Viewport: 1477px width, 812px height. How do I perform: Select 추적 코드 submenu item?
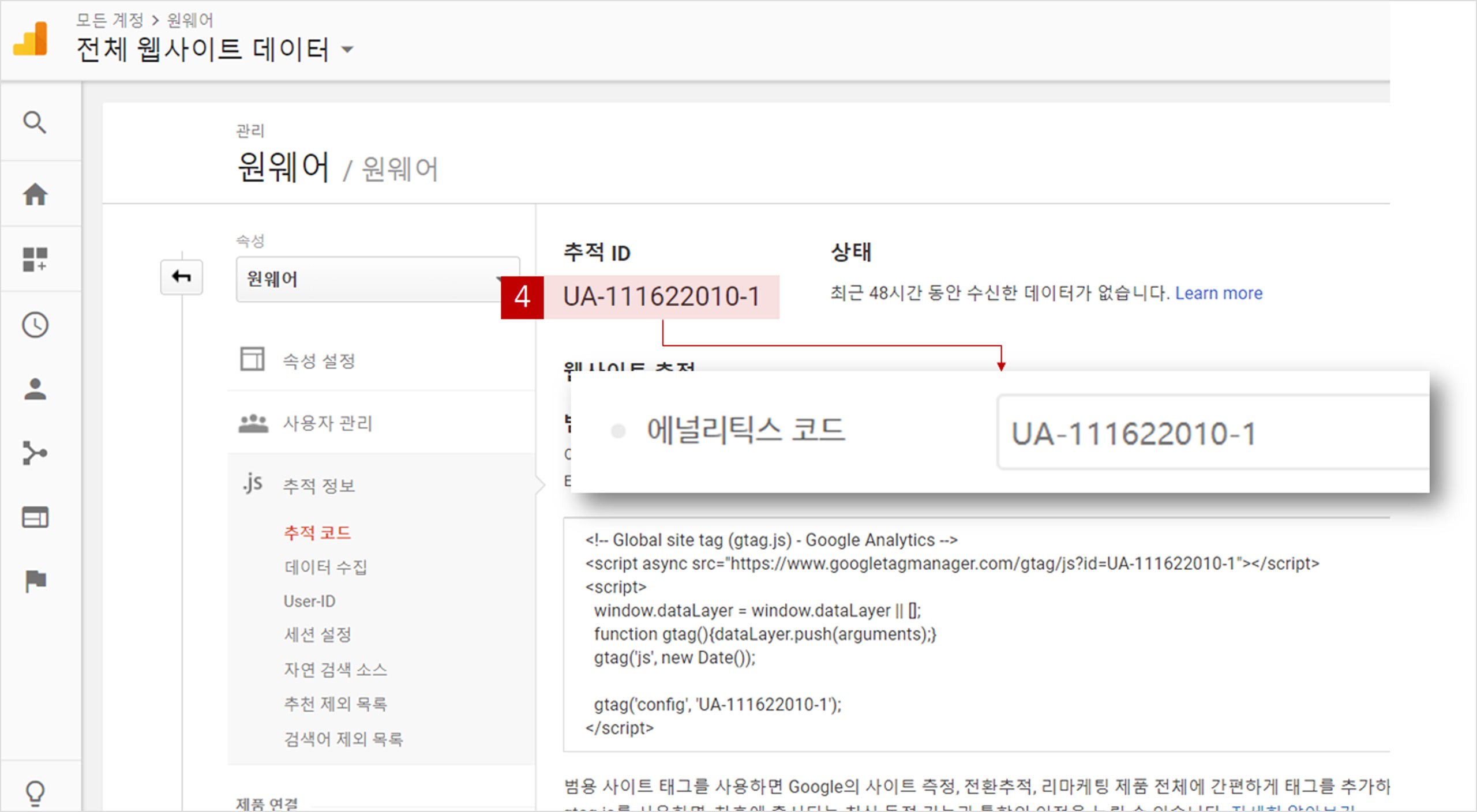pos(317,532)
